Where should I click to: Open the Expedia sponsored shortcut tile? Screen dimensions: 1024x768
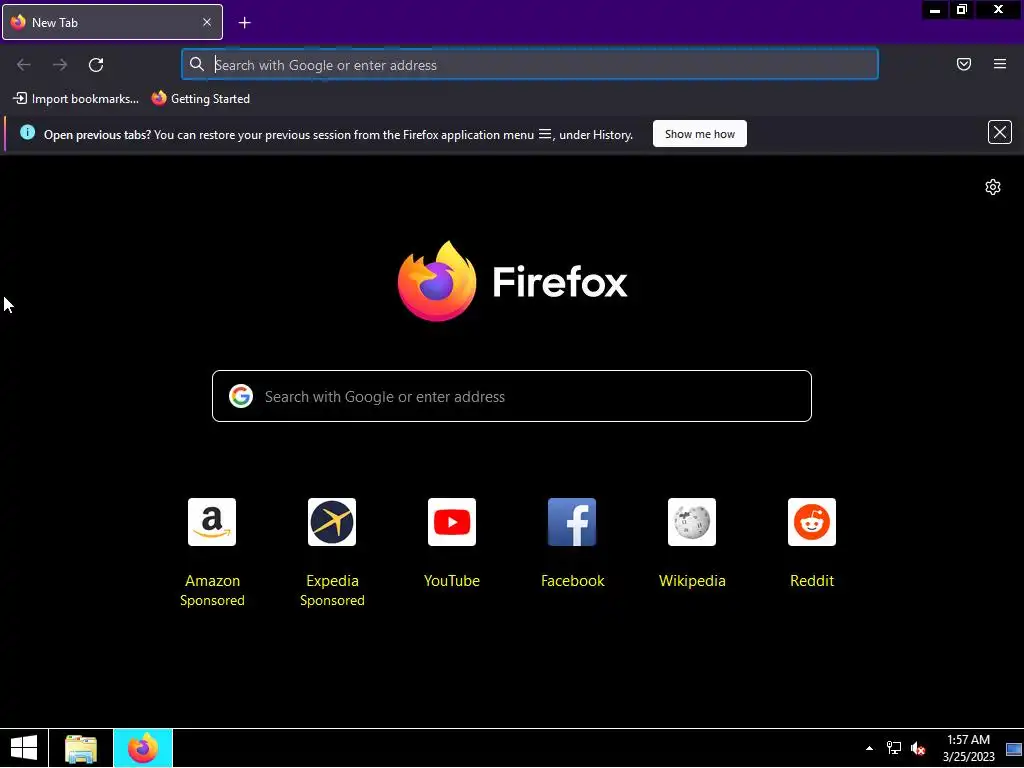point(332,522)
